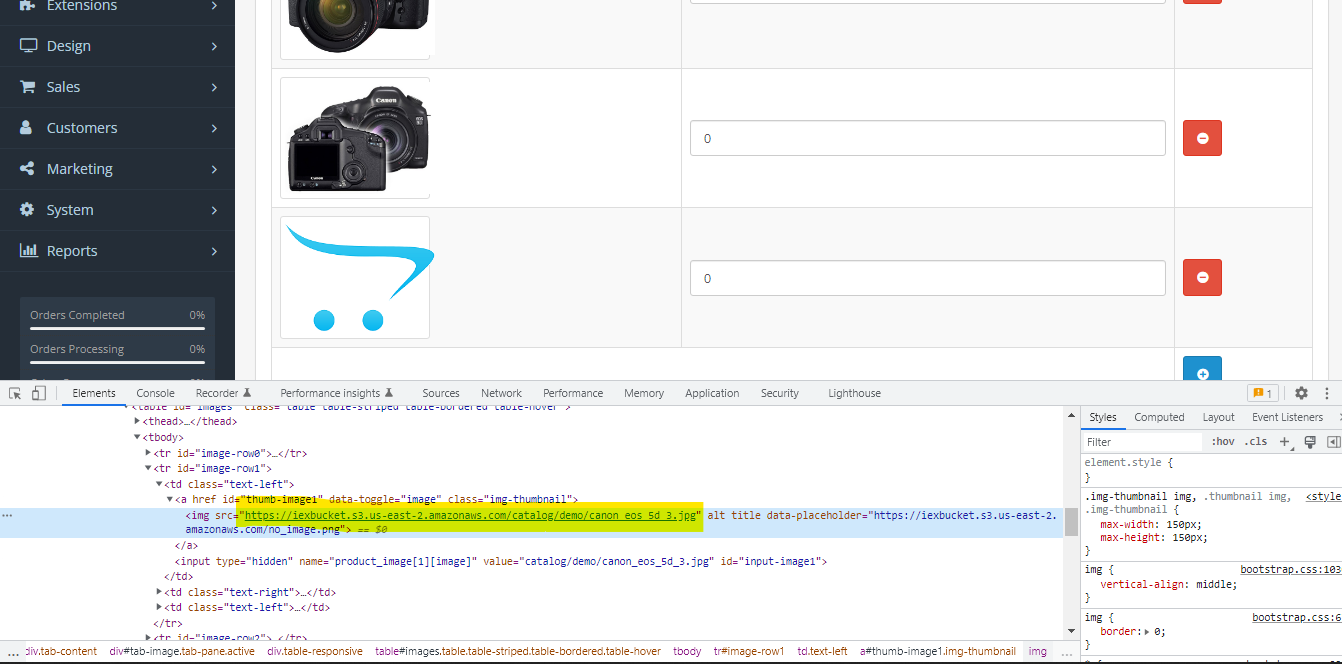1342x664 pixels.
Task: Select tr#image-row1 in breadcrumb bar
Action: [749, 651]
